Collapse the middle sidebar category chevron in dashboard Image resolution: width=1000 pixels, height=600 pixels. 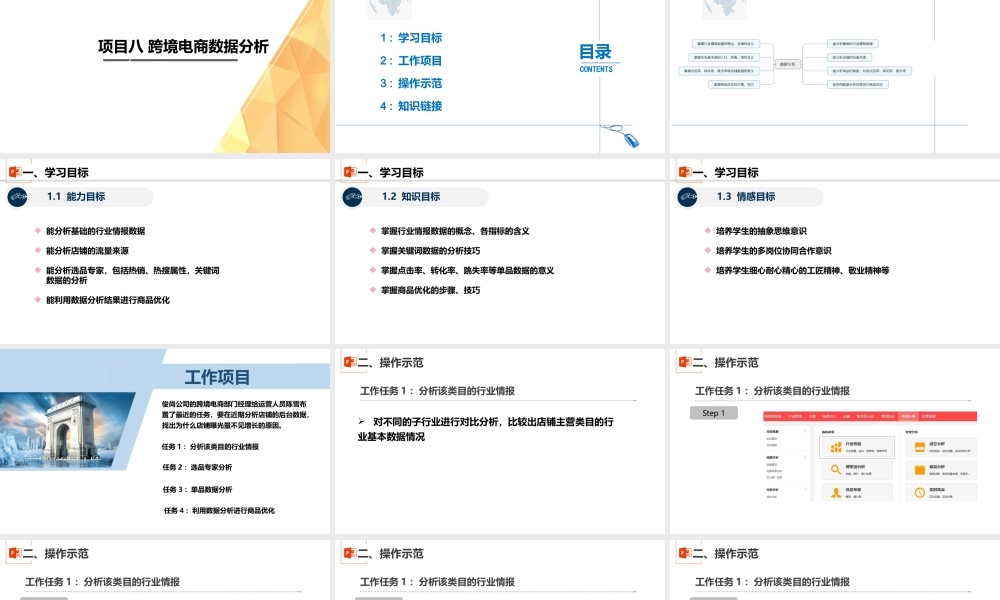click(x=805, y=458)
